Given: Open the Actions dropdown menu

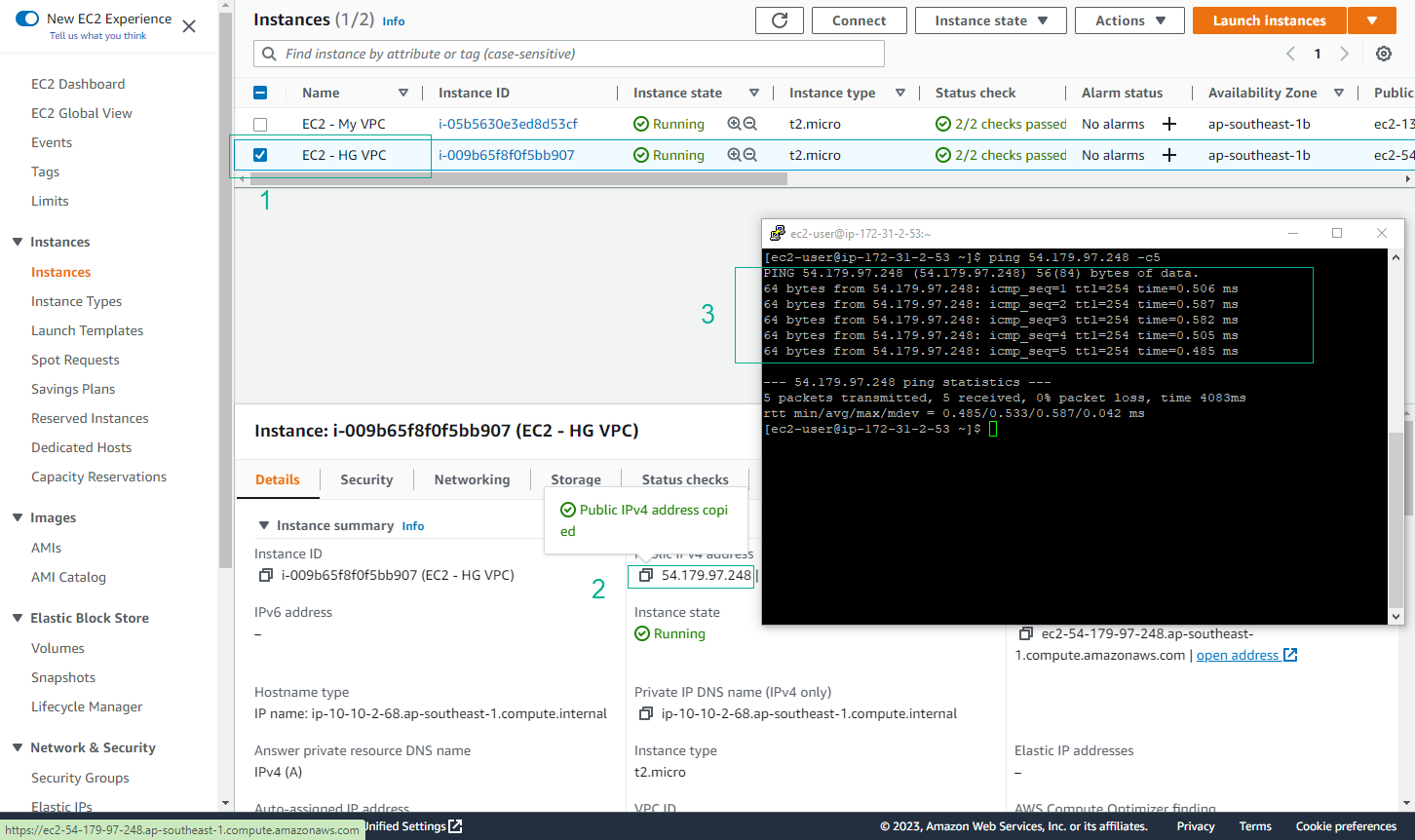Looking at the screenshot, I should [1129, 20].
